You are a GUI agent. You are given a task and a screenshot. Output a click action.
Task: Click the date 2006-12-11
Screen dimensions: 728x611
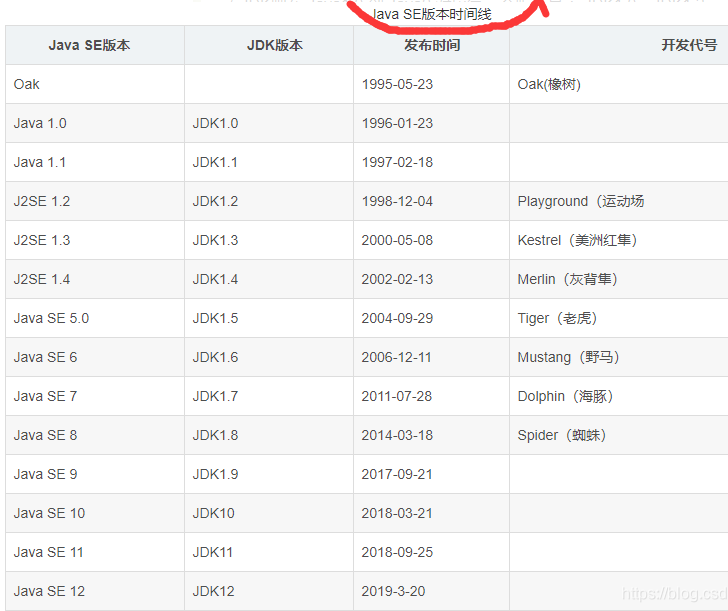396,358
